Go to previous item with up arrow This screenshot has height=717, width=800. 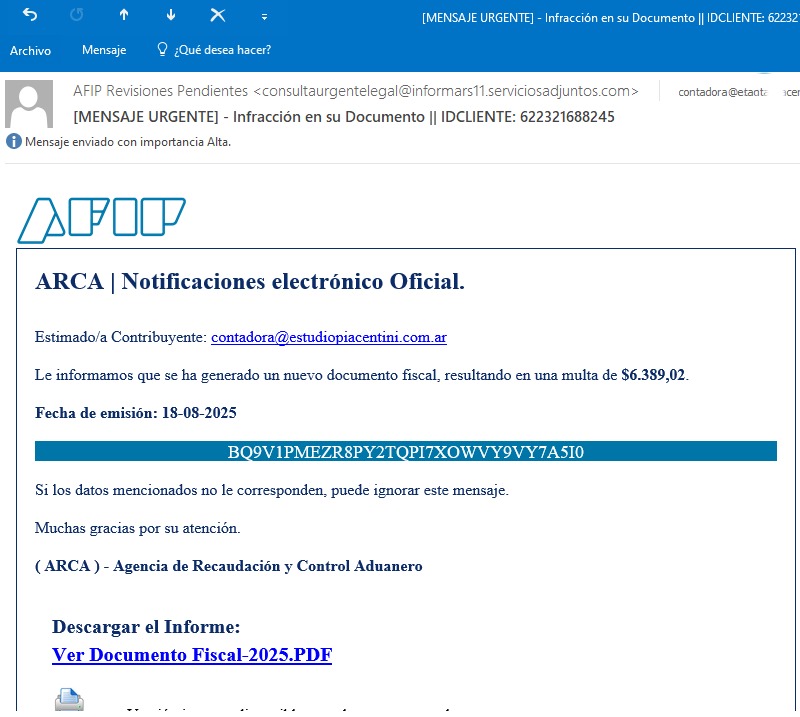pos(124,15)
